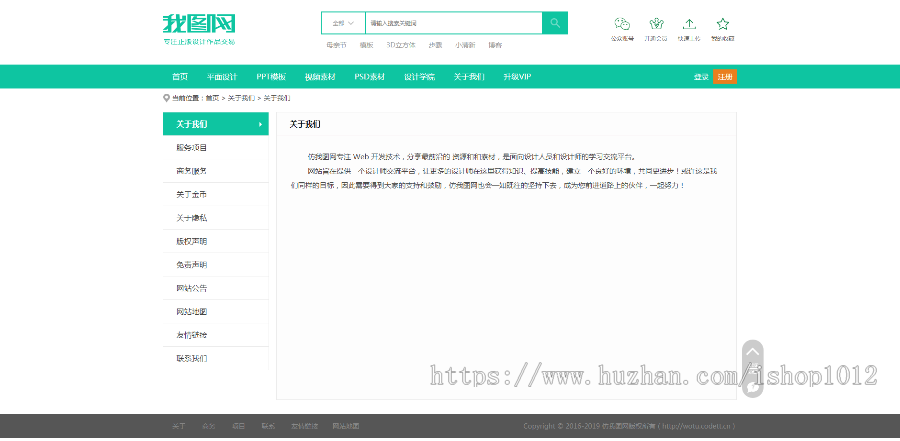Open 平面设计 in the navigation bar
Viewport: 900px width, 441px height.
click(x=222, y=77)
